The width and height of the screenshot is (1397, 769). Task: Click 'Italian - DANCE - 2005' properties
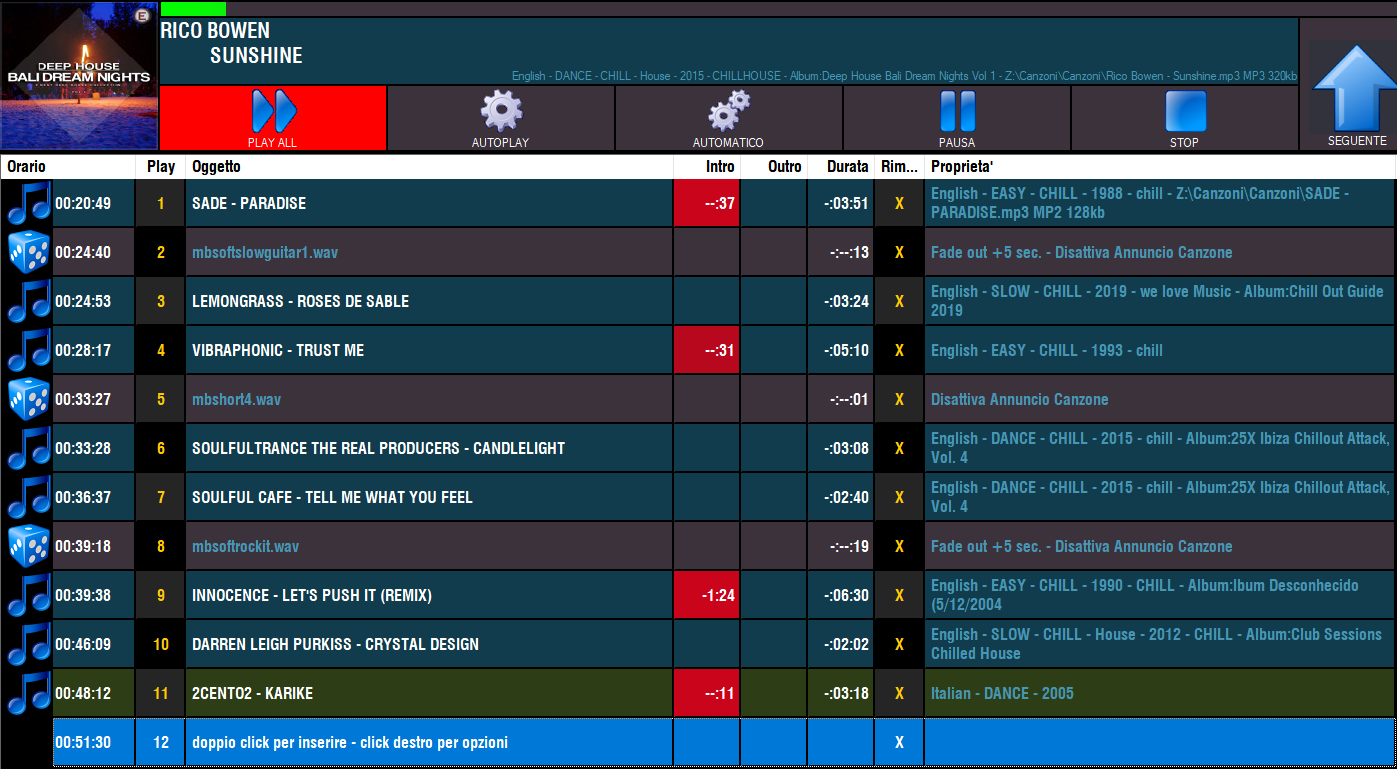1002,693
